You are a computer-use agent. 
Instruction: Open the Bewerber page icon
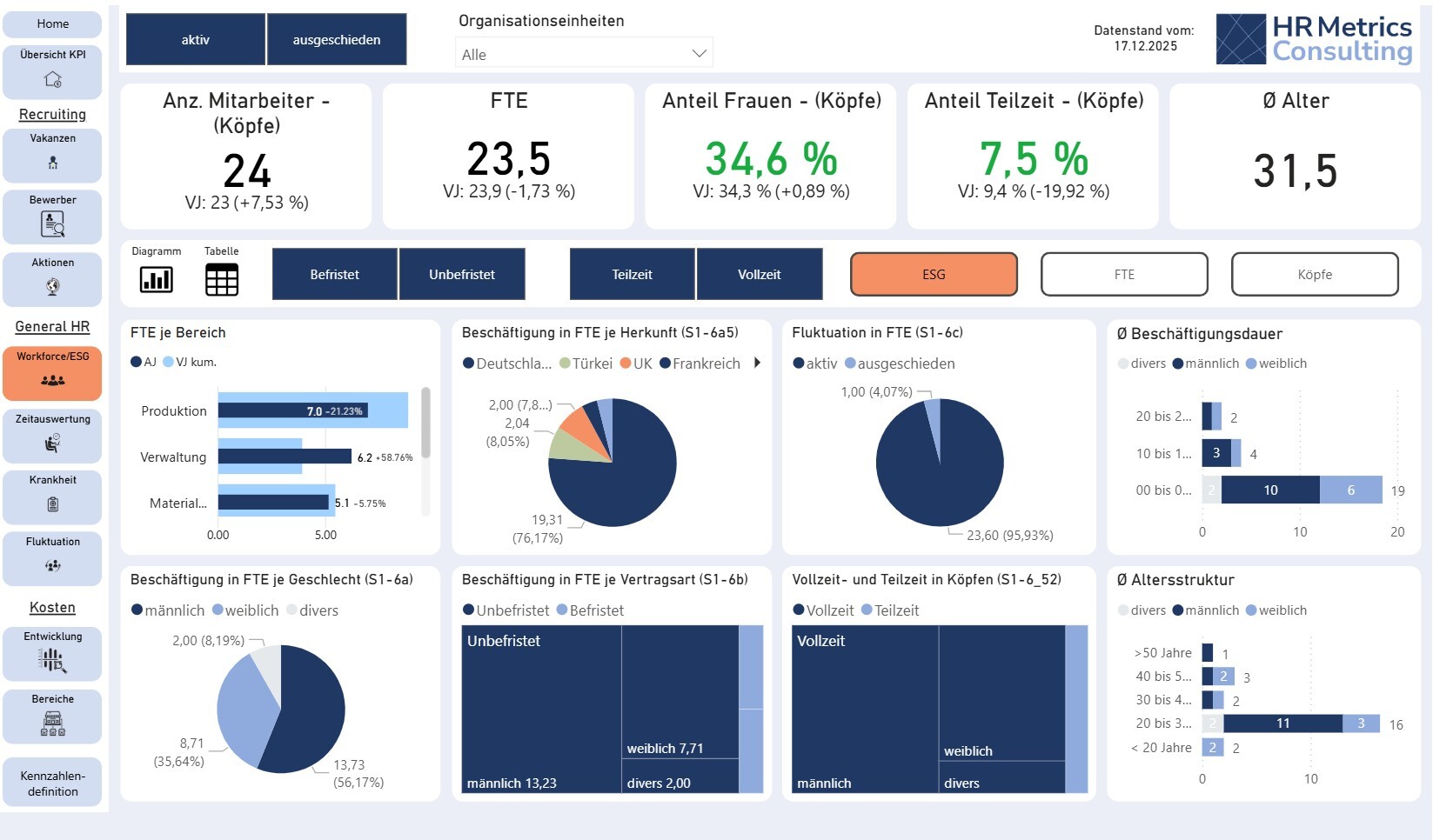coord(53,224)
